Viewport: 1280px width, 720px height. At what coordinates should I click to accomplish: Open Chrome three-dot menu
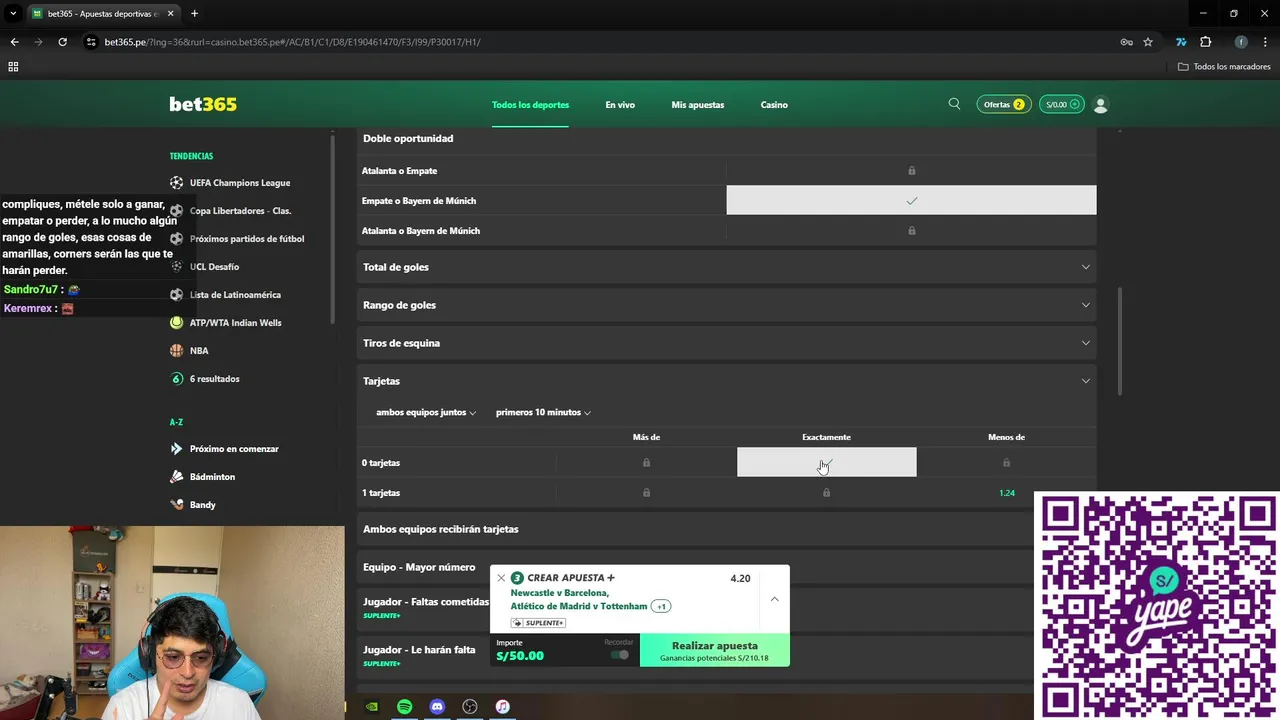click(1265, 42)
